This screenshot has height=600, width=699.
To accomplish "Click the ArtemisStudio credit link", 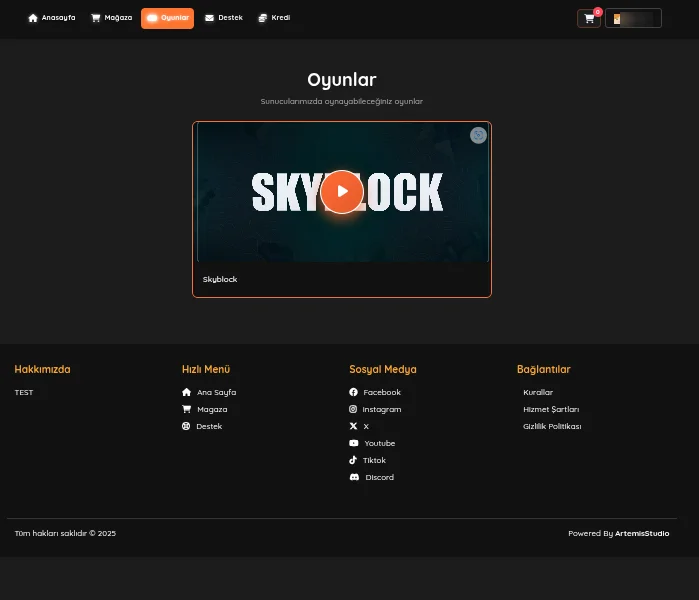I will (642, 533).
